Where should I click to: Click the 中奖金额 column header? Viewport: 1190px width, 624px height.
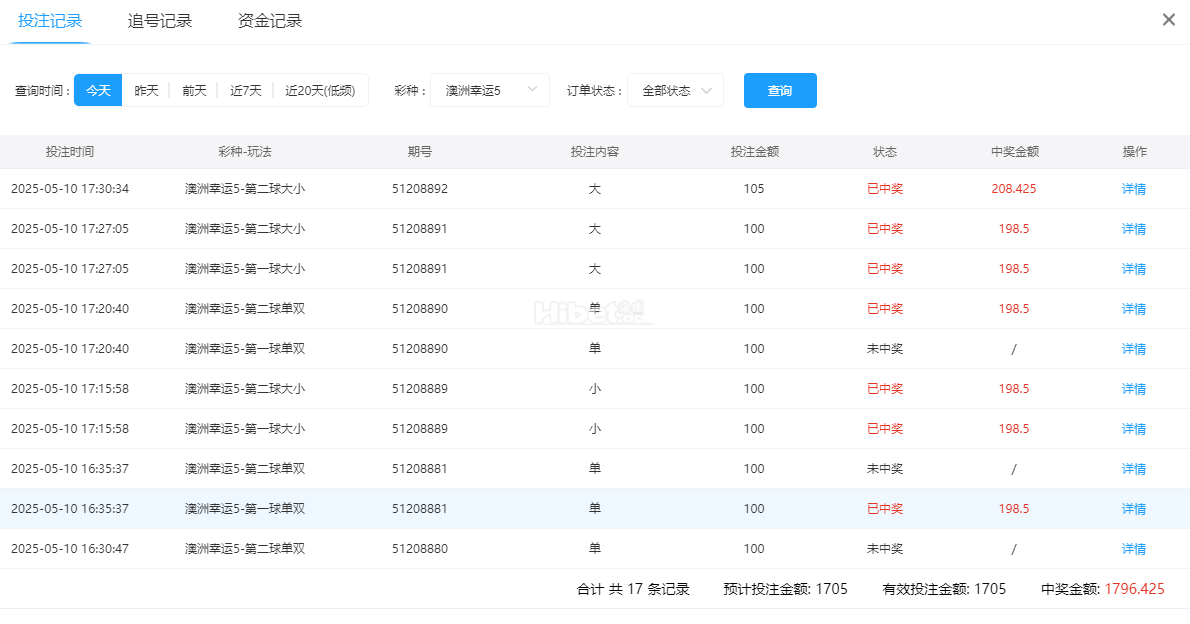[1014, 152]
